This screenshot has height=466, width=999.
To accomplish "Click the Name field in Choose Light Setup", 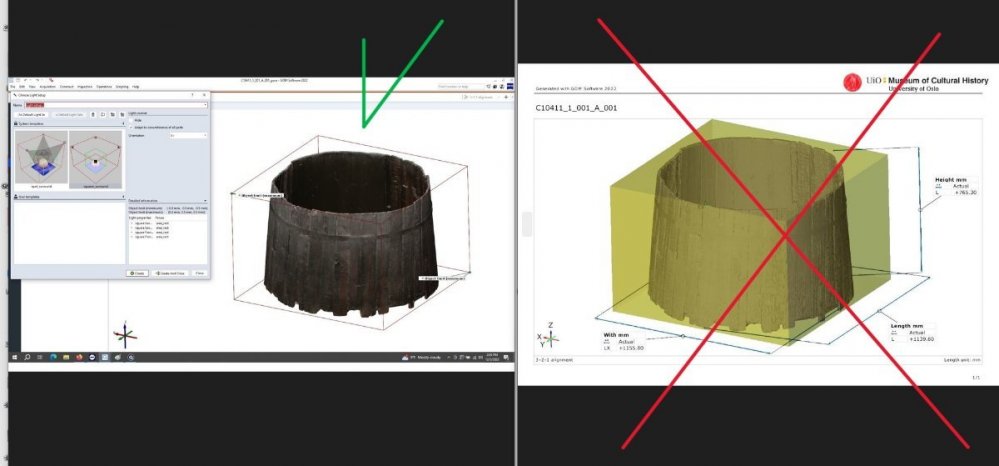I will (x=115, y=105).
